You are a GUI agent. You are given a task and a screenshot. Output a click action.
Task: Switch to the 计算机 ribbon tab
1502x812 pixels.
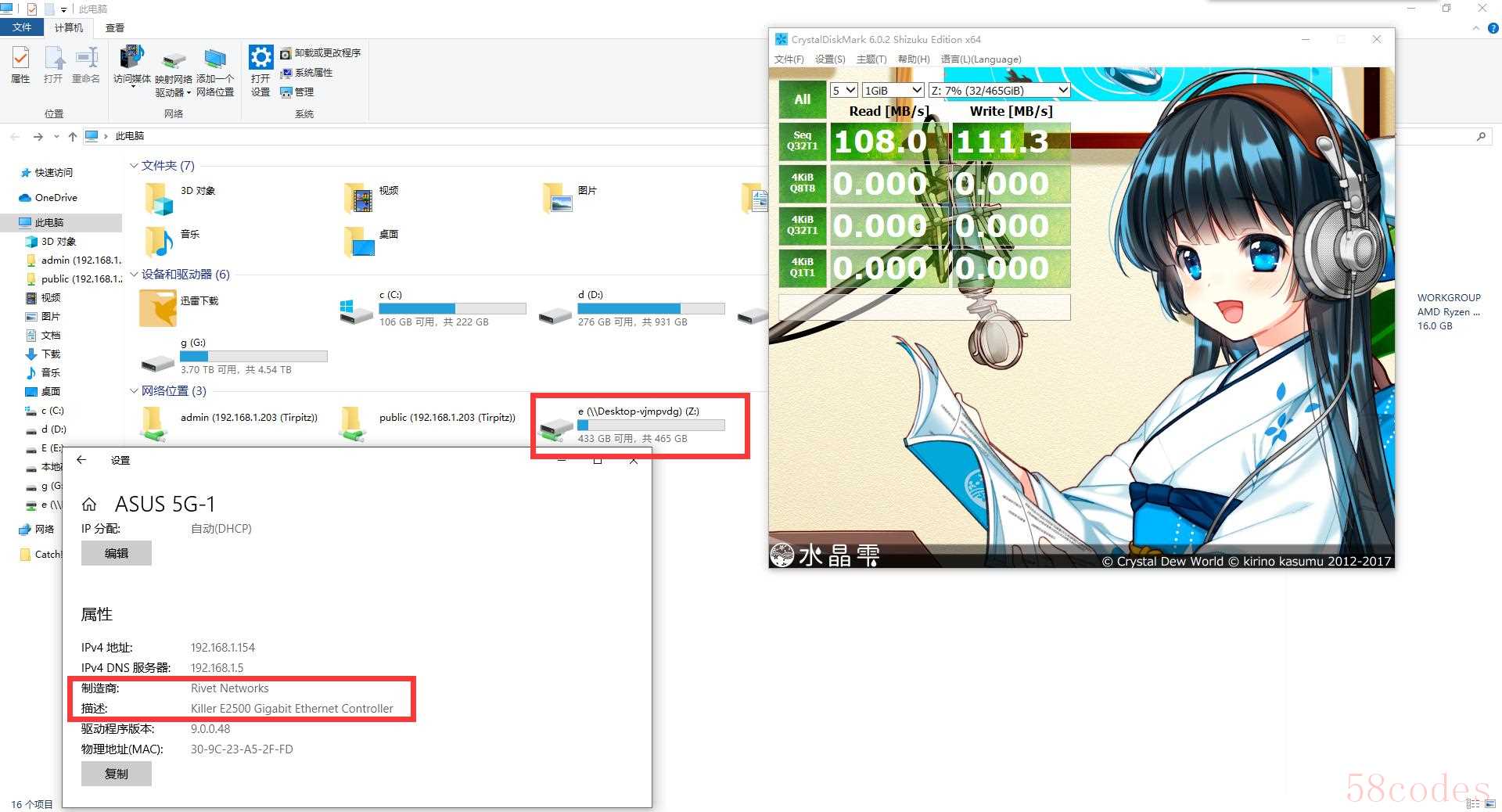pyautogui.click(x=69, y=28)
